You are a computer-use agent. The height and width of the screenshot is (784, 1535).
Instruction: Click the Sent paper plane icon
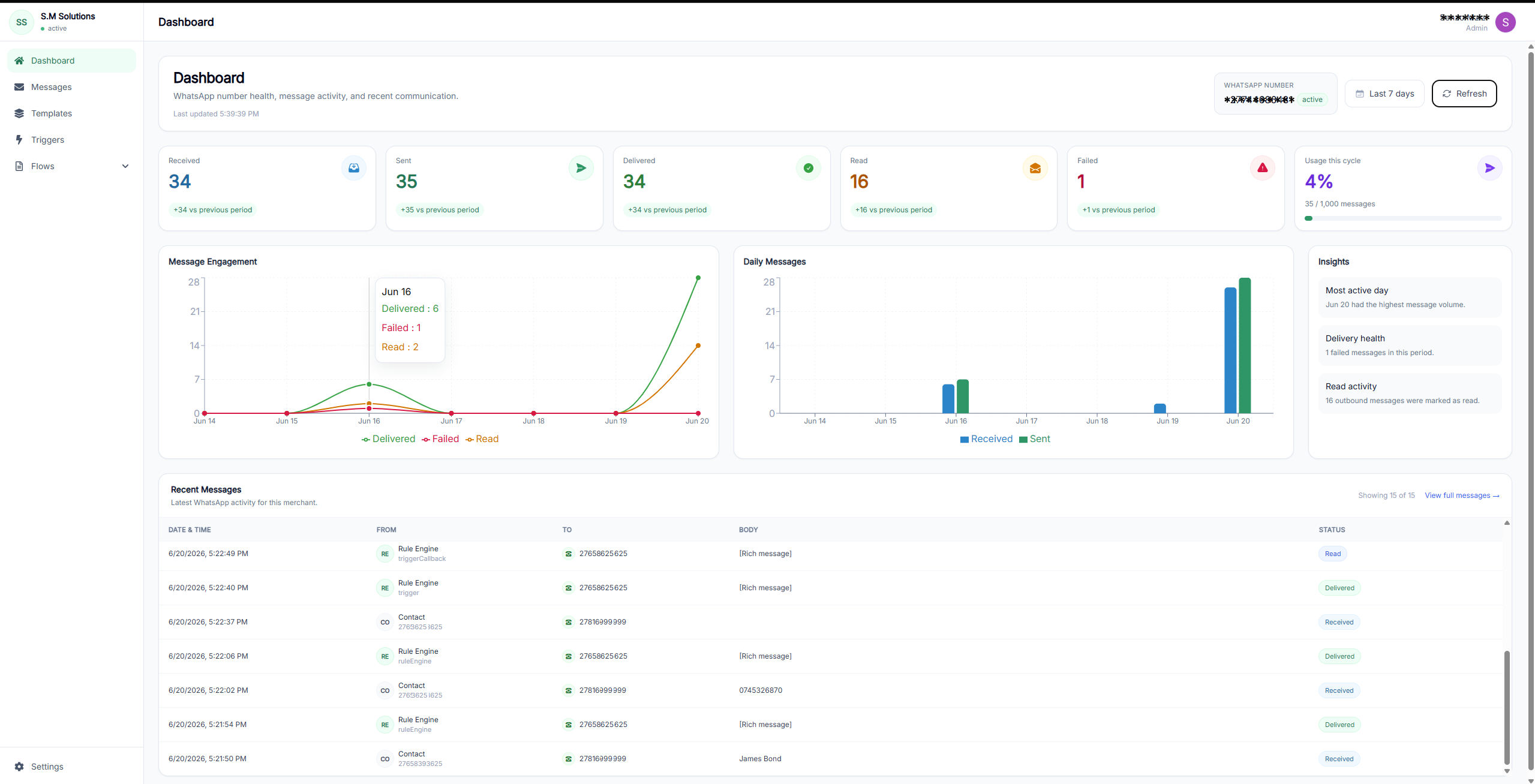(581, 168)
